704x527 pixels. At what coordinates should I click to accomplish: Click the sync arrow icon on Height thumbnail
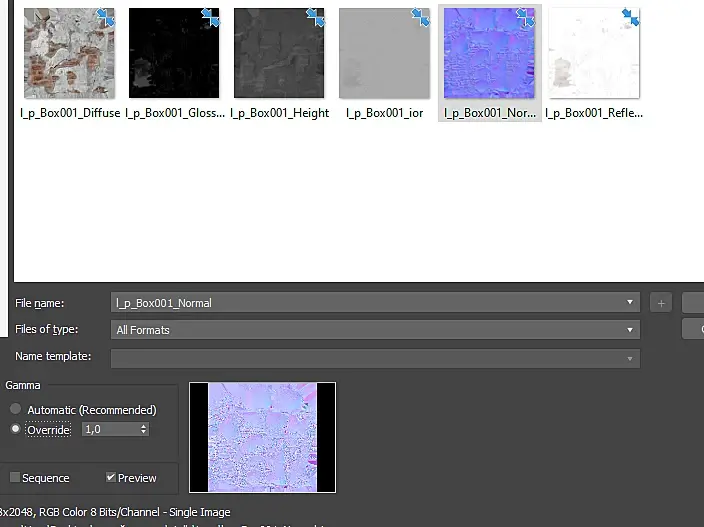315,18
